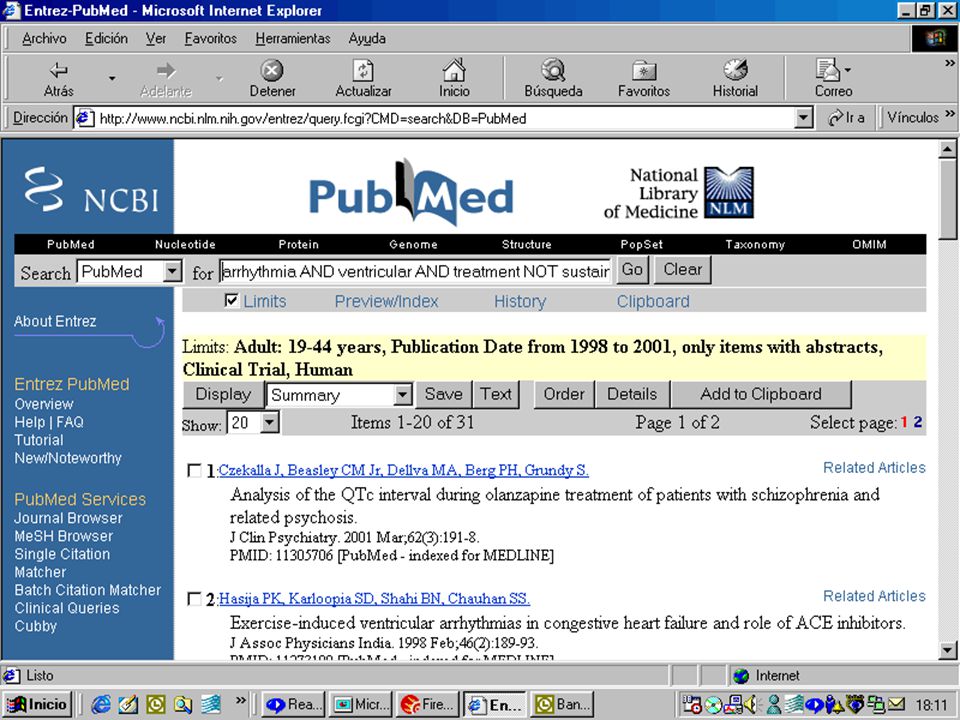Check the box for article 2 Hasija
Image resolution: width=960 pixels, height=720 pixels.
point(193,599)
